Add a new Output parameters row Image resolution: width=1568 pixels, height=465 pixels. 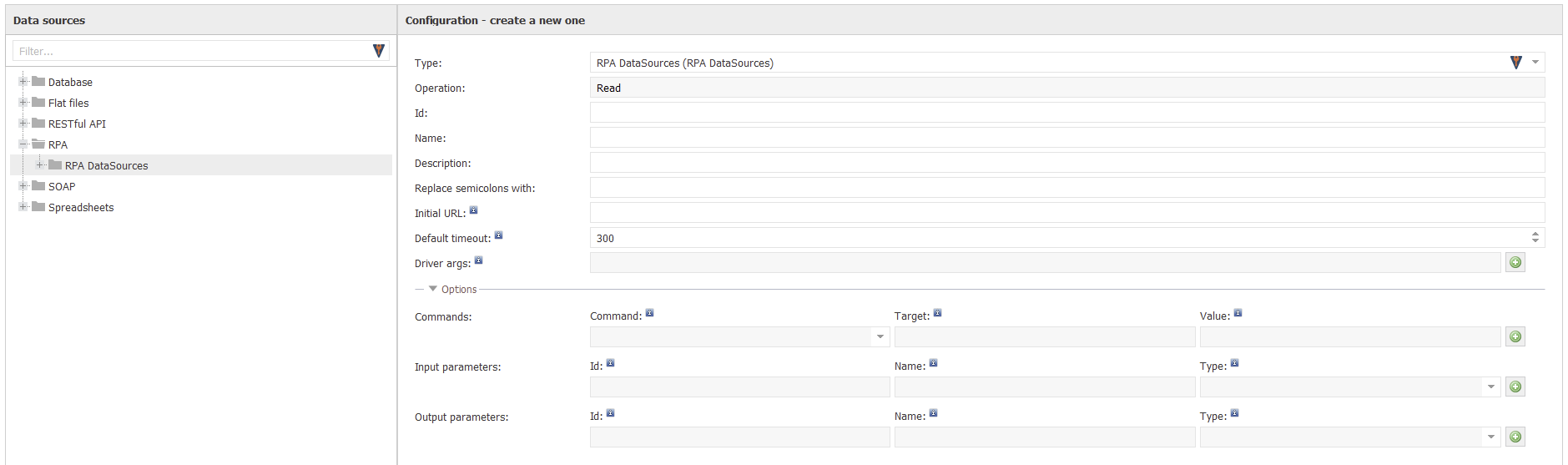pos(1515,437)
